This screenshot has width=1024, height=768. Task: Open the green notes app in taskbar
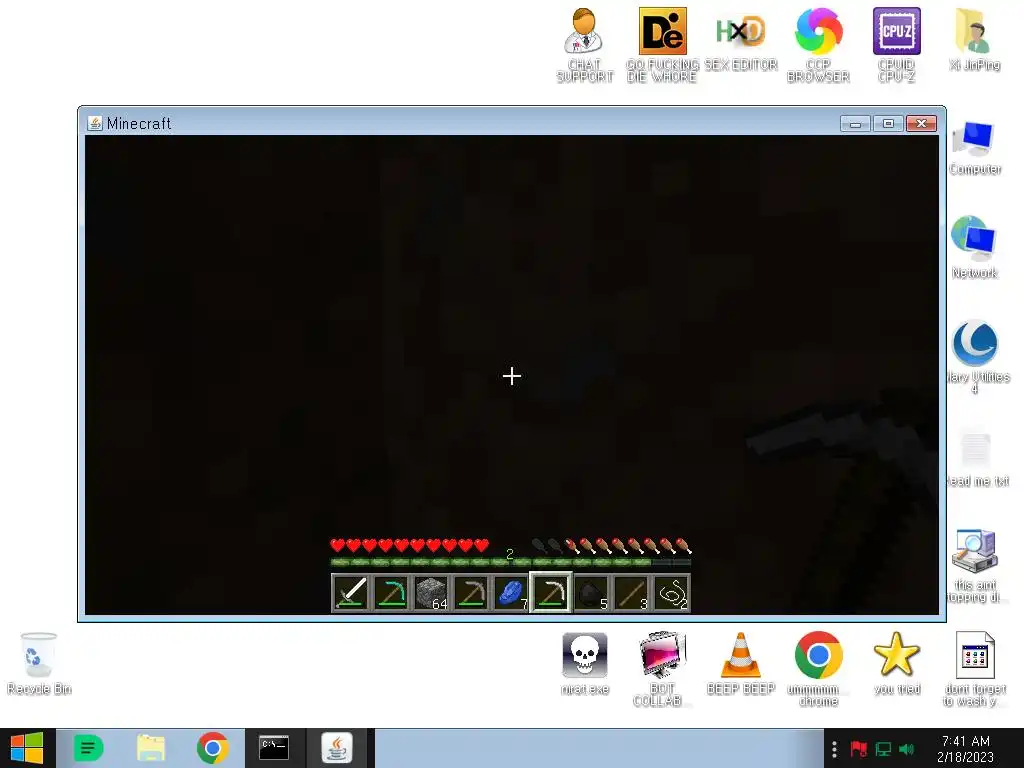tap(89, 748)
